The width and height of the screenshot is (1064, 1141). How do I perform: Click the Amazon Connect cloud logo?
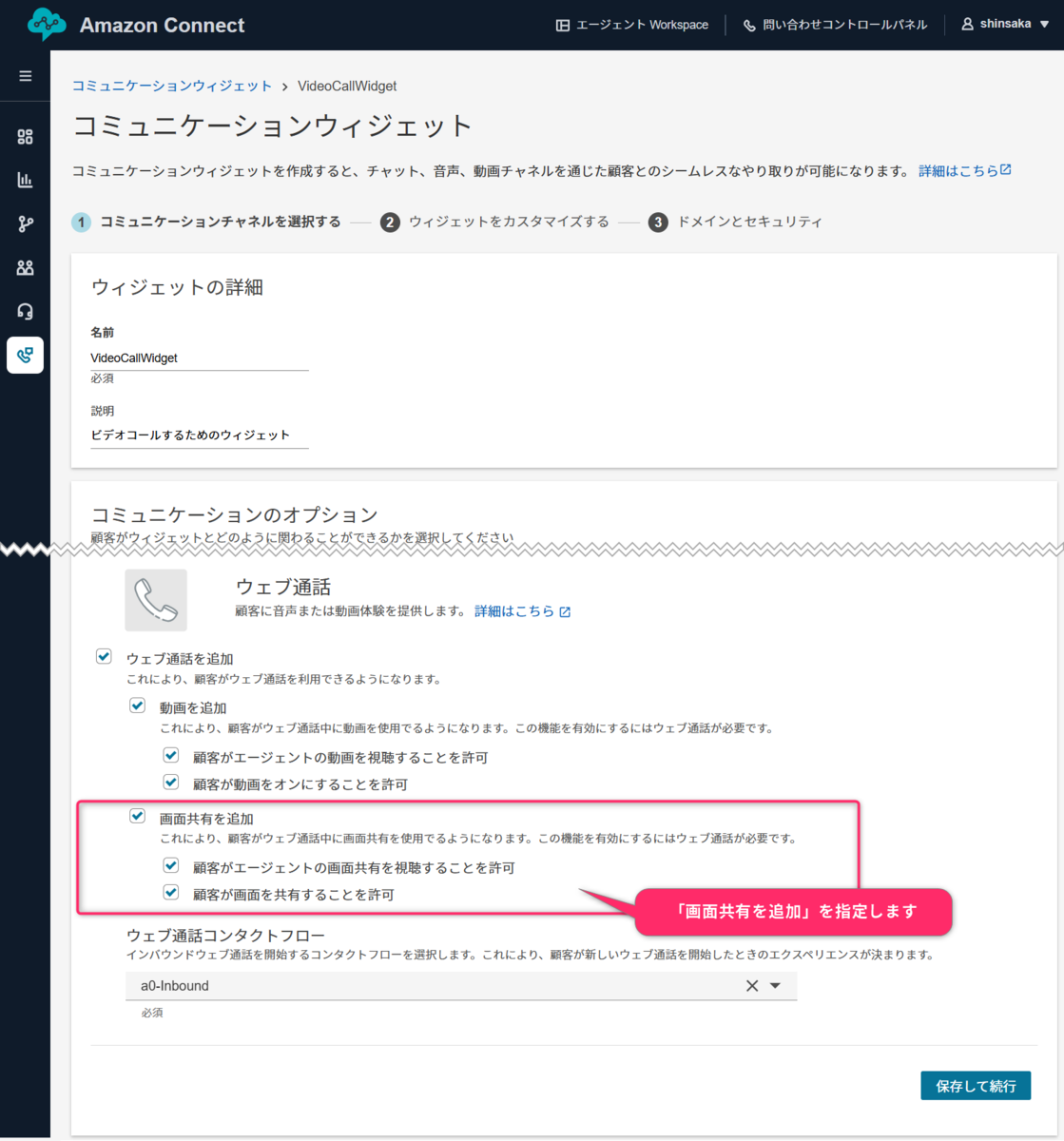(47, 25)
